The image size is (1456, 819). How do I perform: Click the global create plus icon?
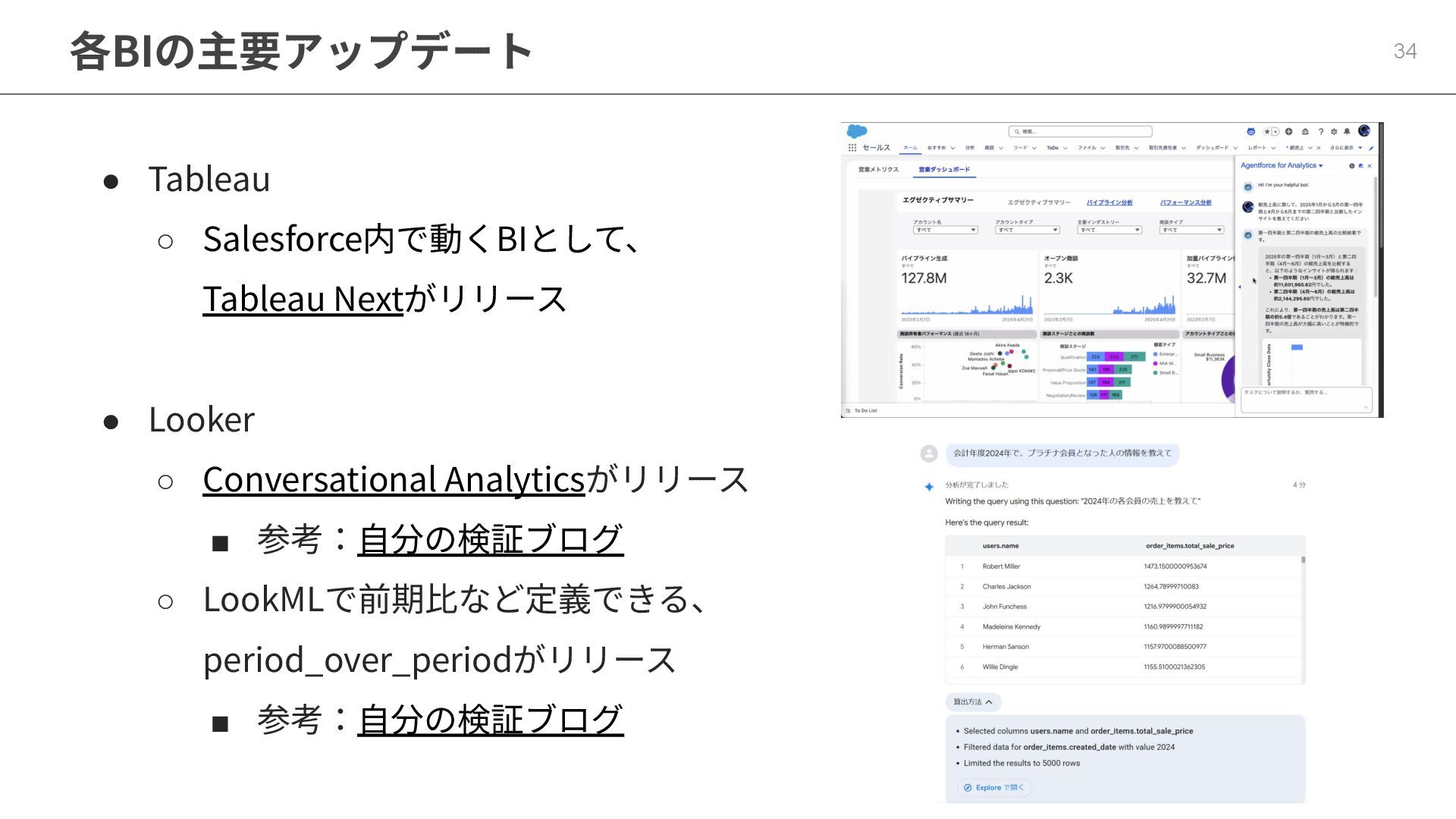pos(1289,132)
